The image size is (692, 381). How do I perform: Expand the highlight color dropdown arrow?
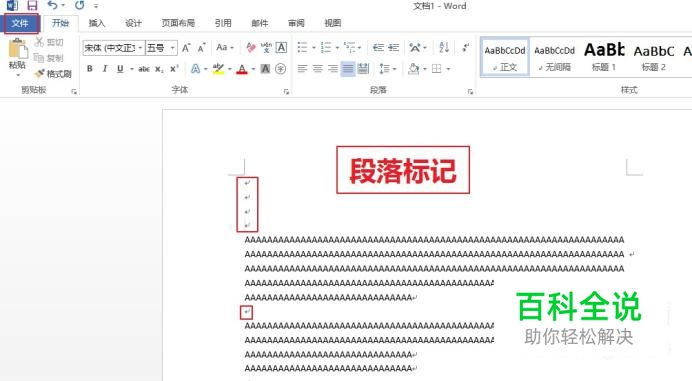click(229, 69)
